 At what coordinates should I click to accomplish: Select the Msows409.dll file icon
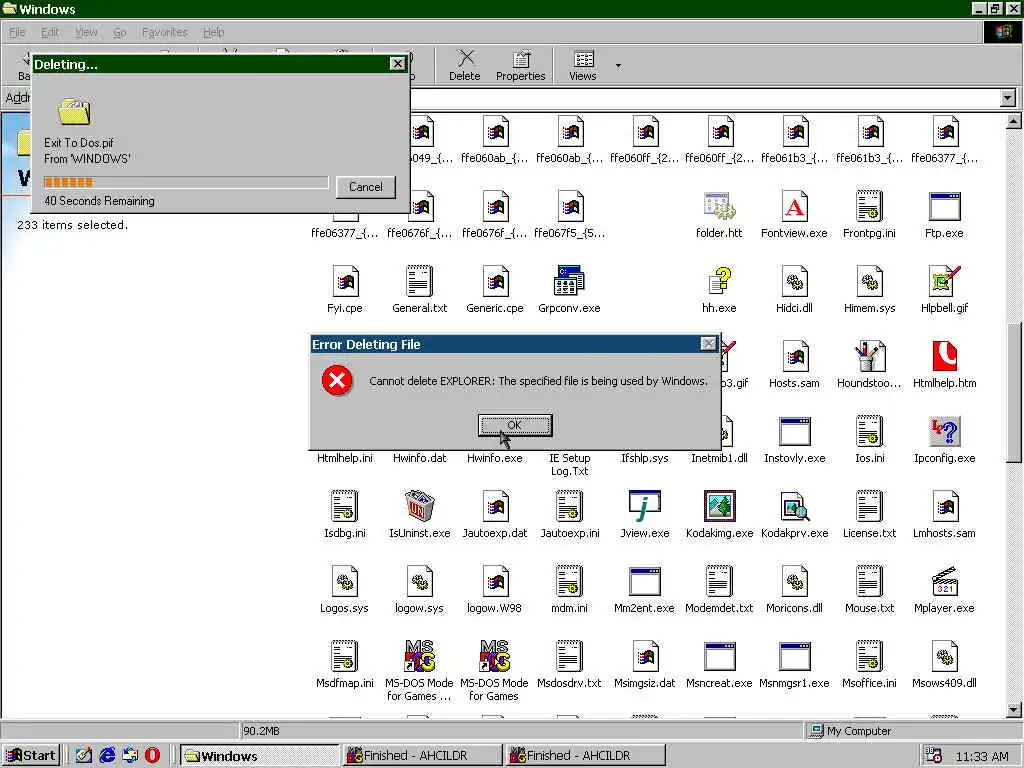pos(944,656)
